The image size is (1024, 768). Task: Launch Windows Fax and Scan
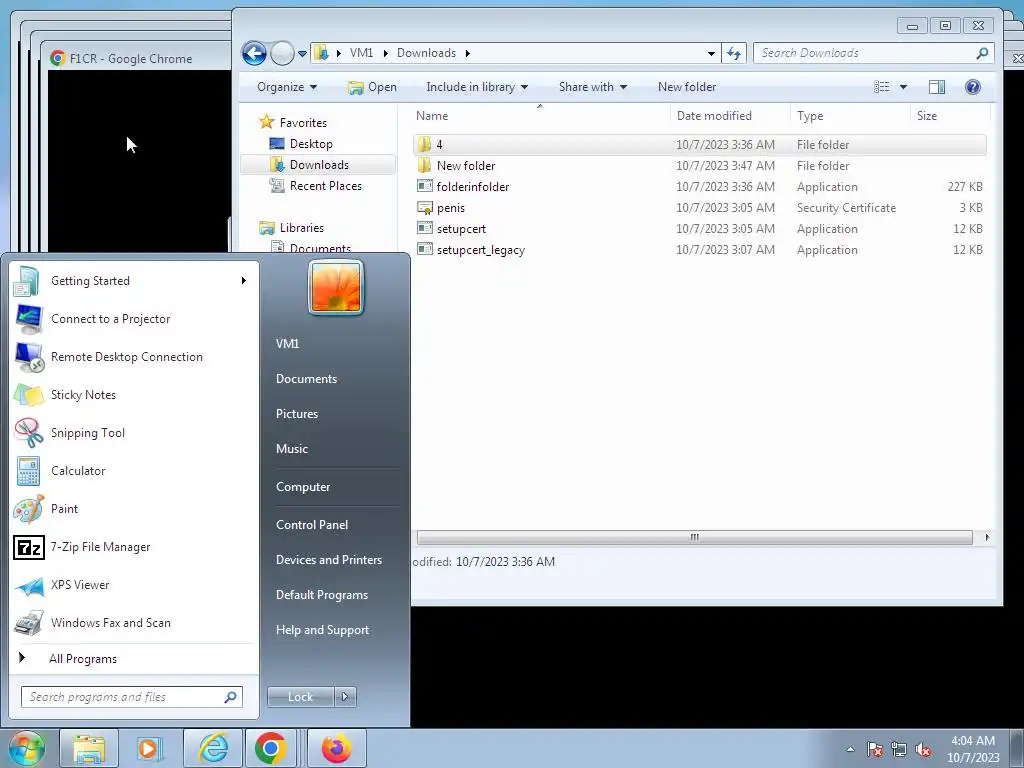[x=134, y=623]
